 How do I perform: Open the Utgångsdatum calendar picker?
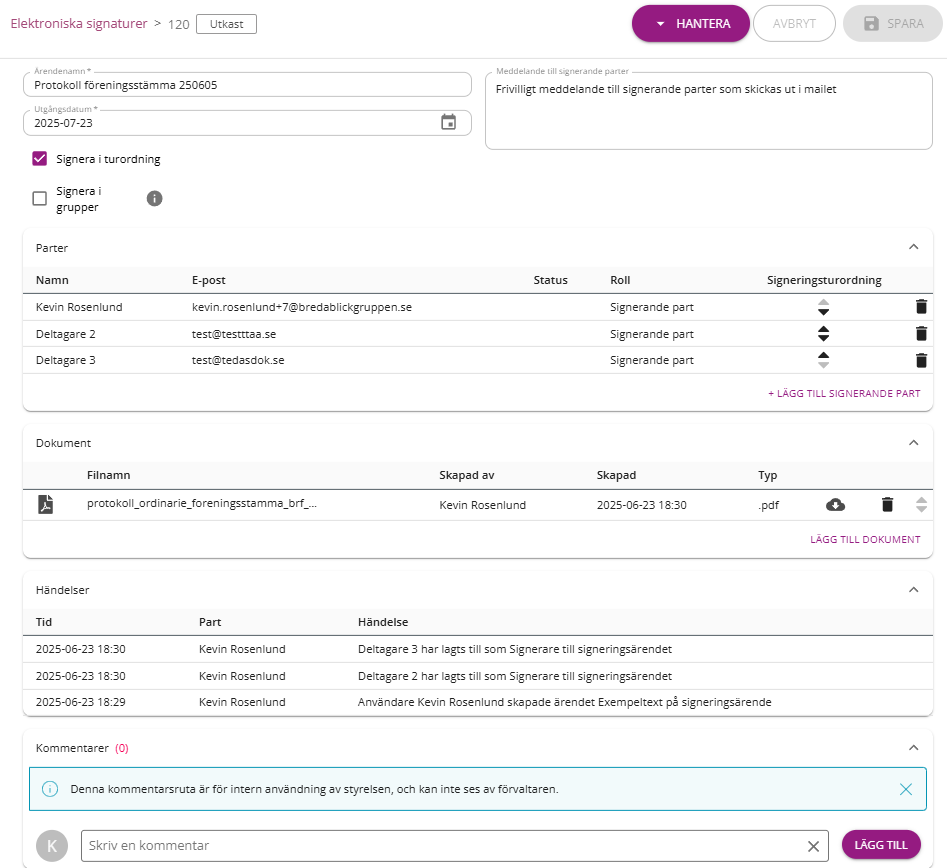pyautogui.click(x=448, y=123)
